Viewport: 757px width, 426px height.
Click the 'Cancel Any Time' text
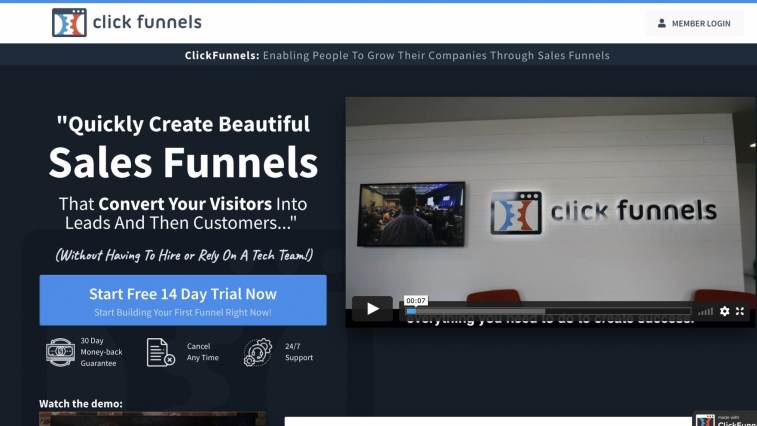point(203,352)
